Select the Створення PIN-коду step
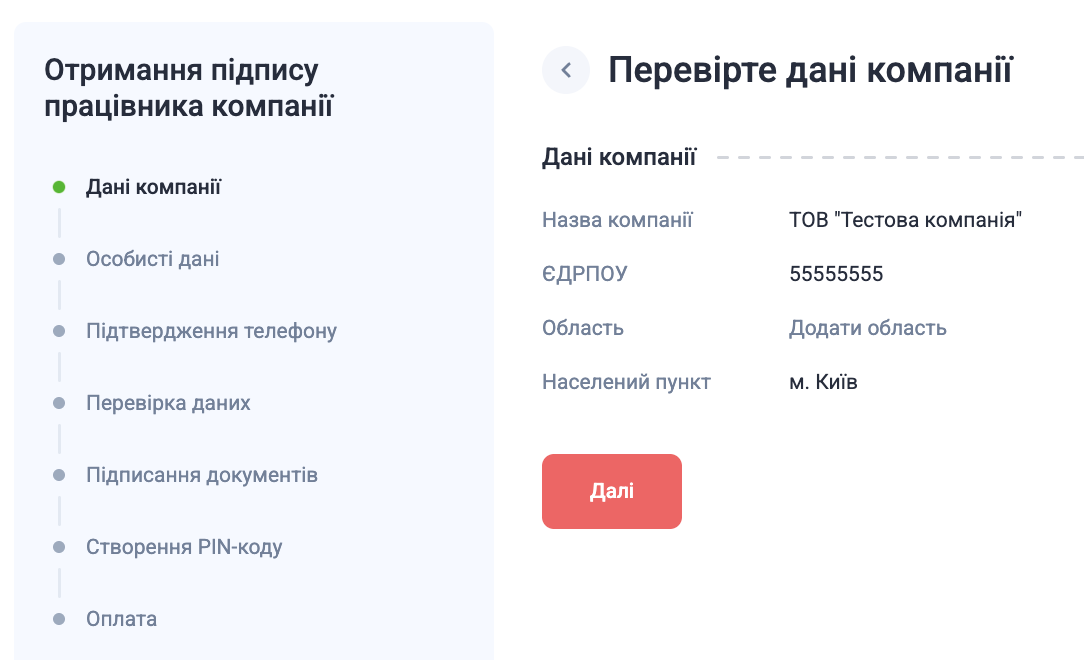 click(x=184, y=547)
